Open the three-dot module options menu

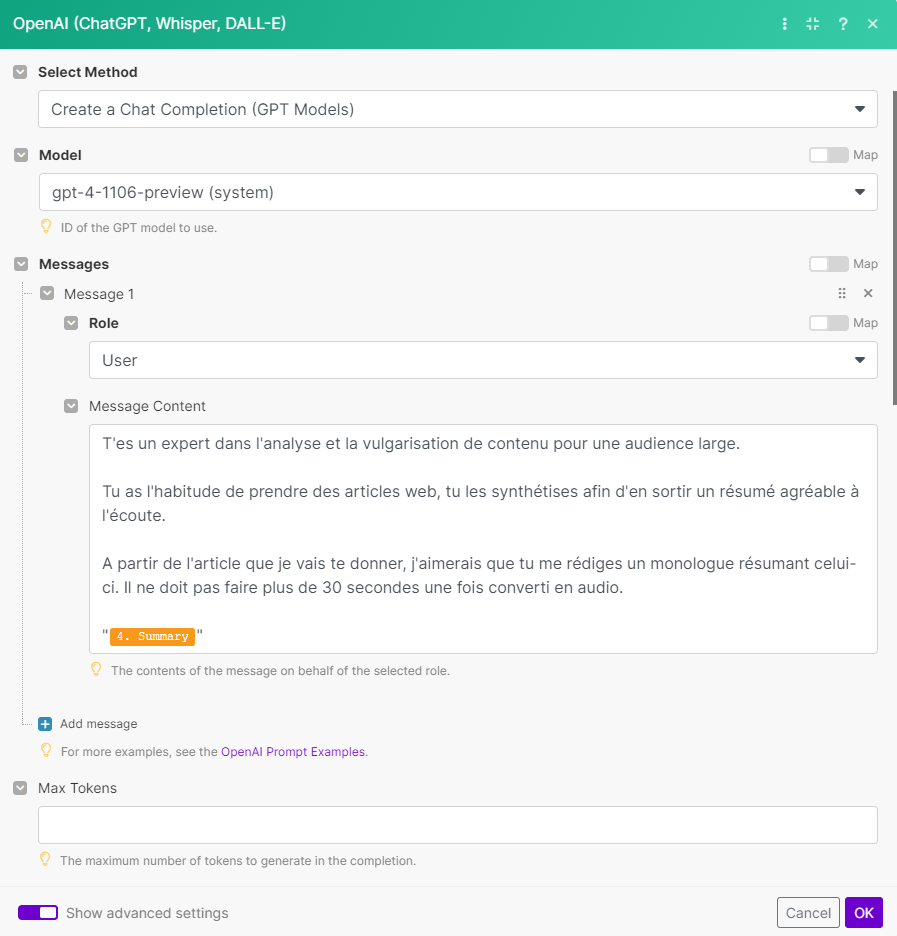pyautogui.click(x=784, y=24)
